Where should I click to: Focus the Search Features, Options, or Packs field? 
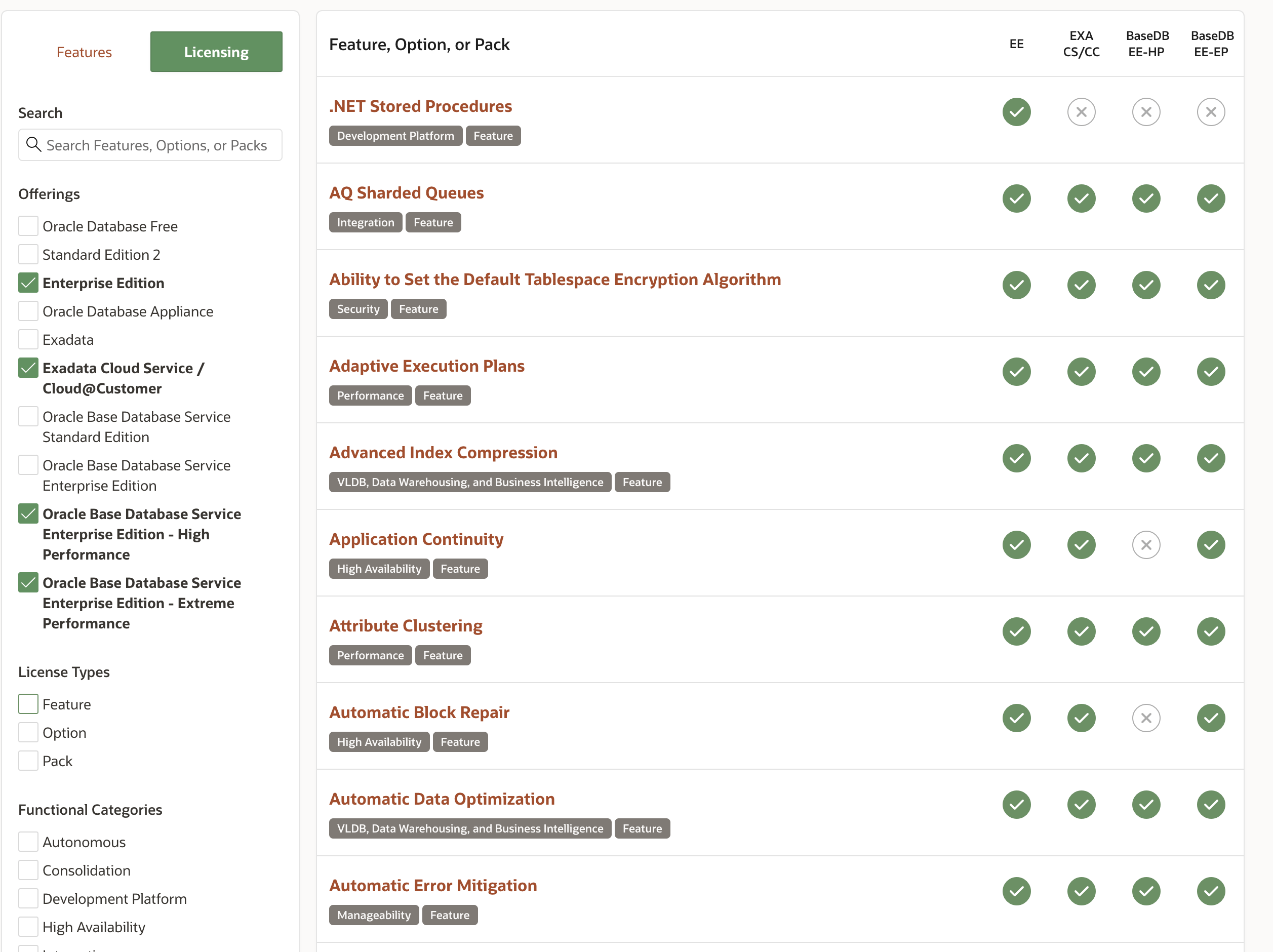point(156,145)
